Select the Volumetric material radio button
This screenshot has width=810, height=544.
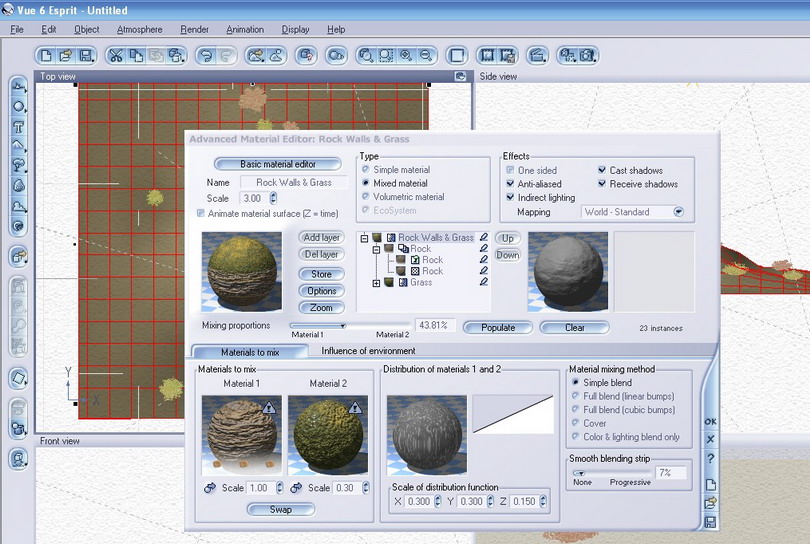(366, 196)
